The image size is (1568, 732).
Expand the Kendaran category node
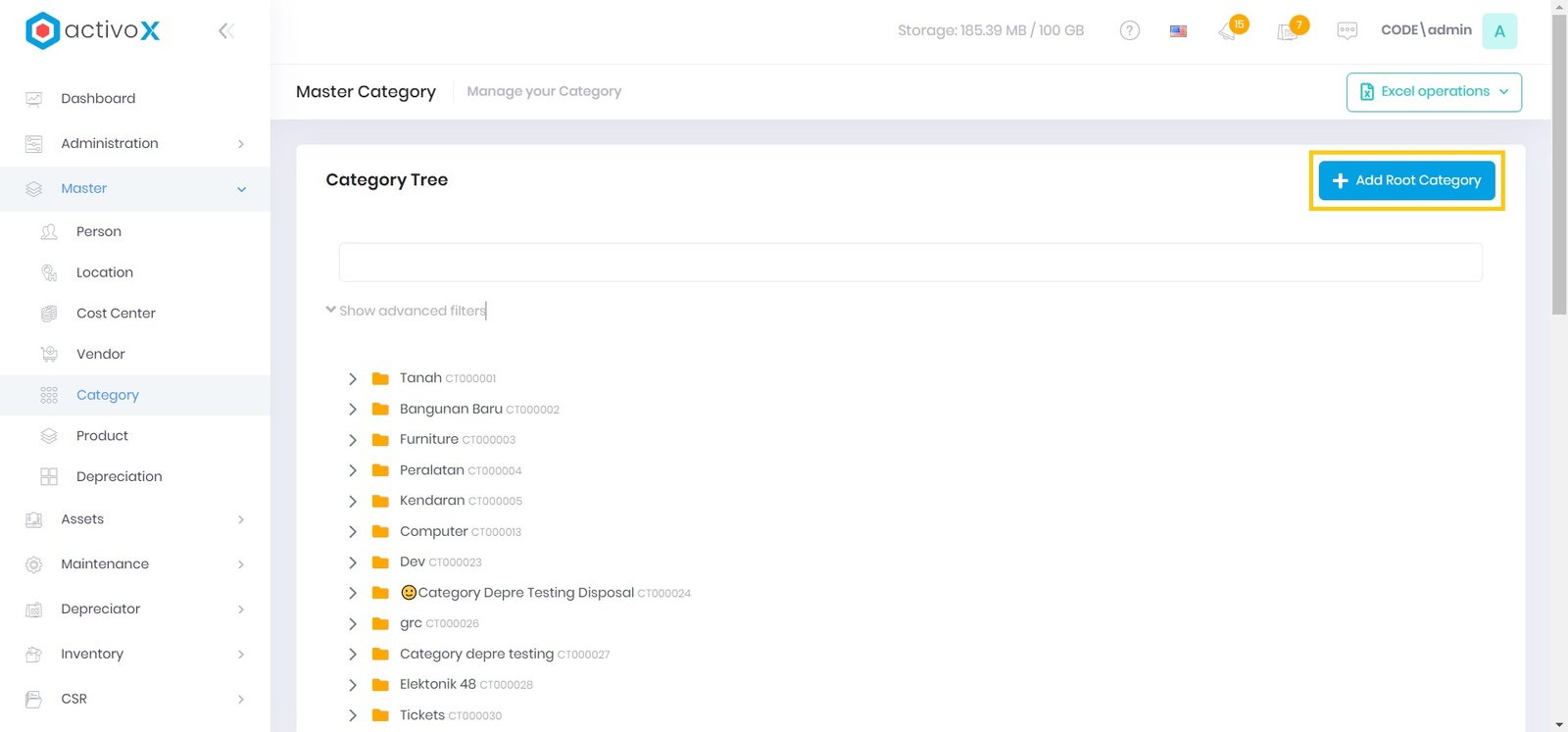pyautogui.click(x=353, y=502)
